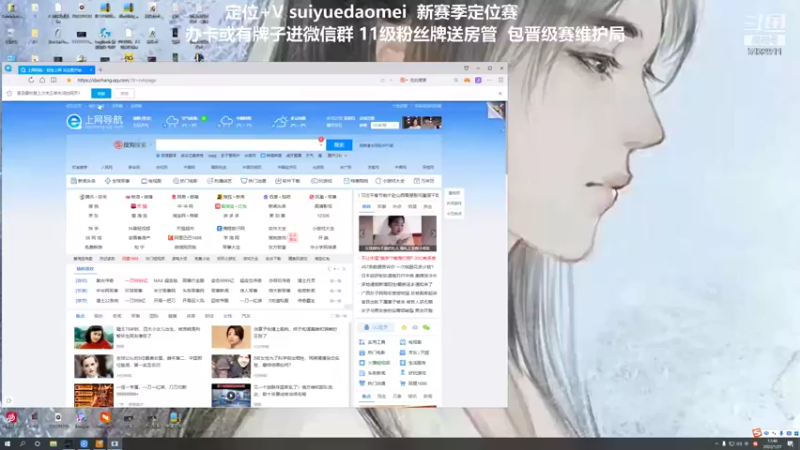Click blue confirm button in notification bar
The height and width of the screenshot is (450, 800).
101,93
